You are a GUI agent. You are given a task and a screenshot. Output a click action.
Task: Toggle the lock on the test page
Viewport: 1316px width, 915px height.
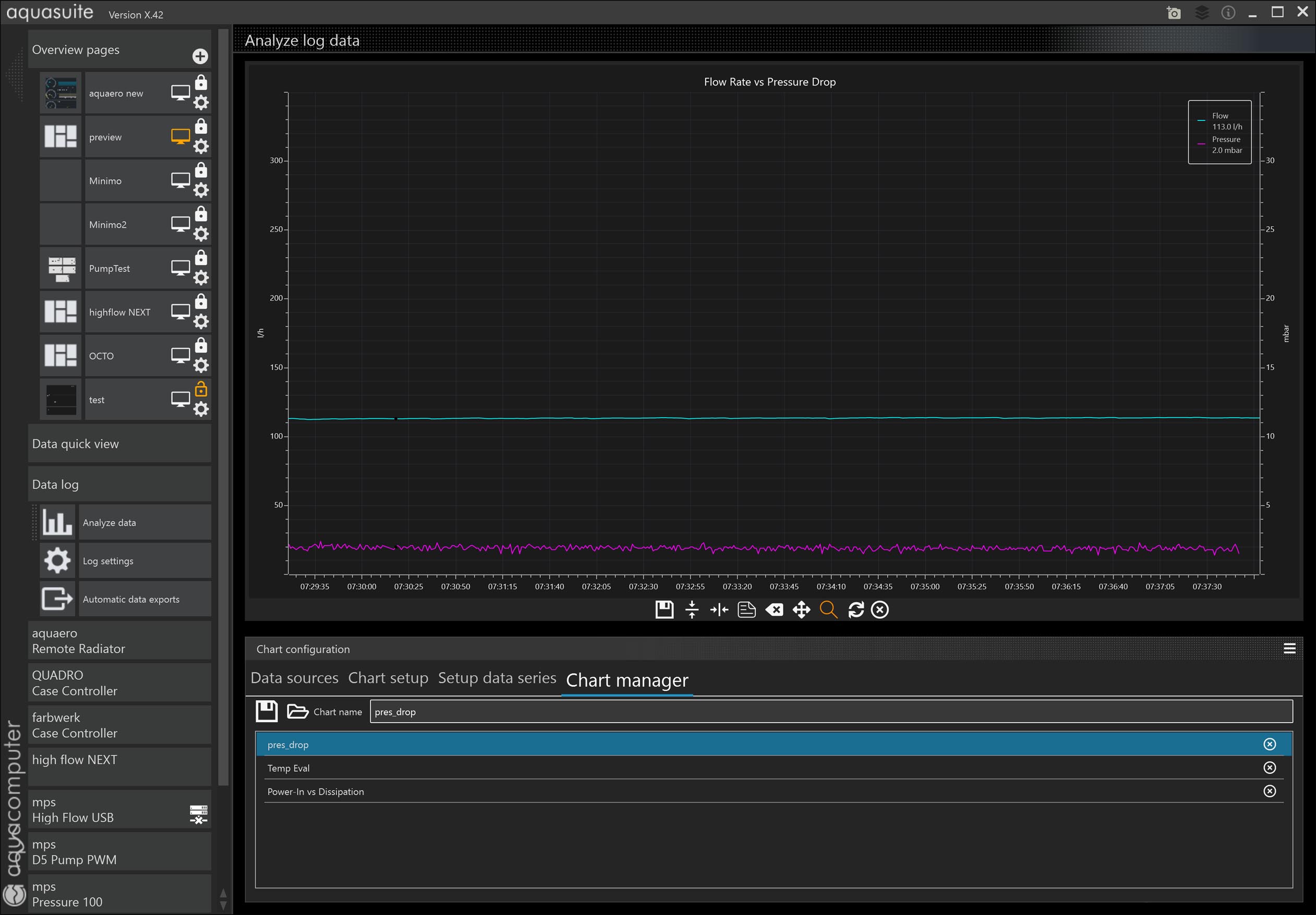tap(201, 390)
